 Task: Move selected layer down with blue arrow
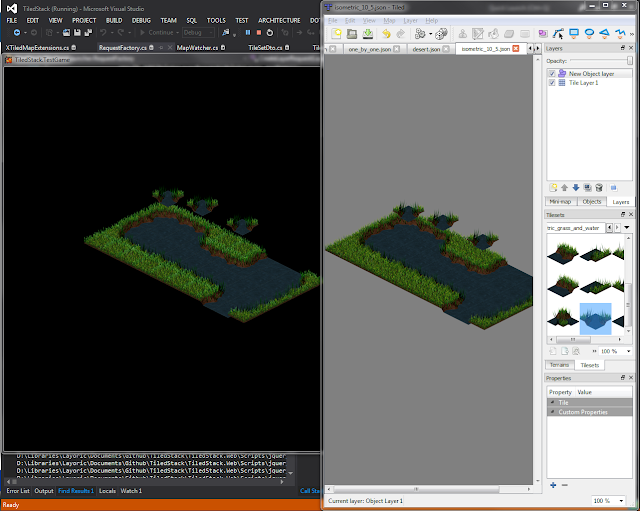click(x=576, y=187)
